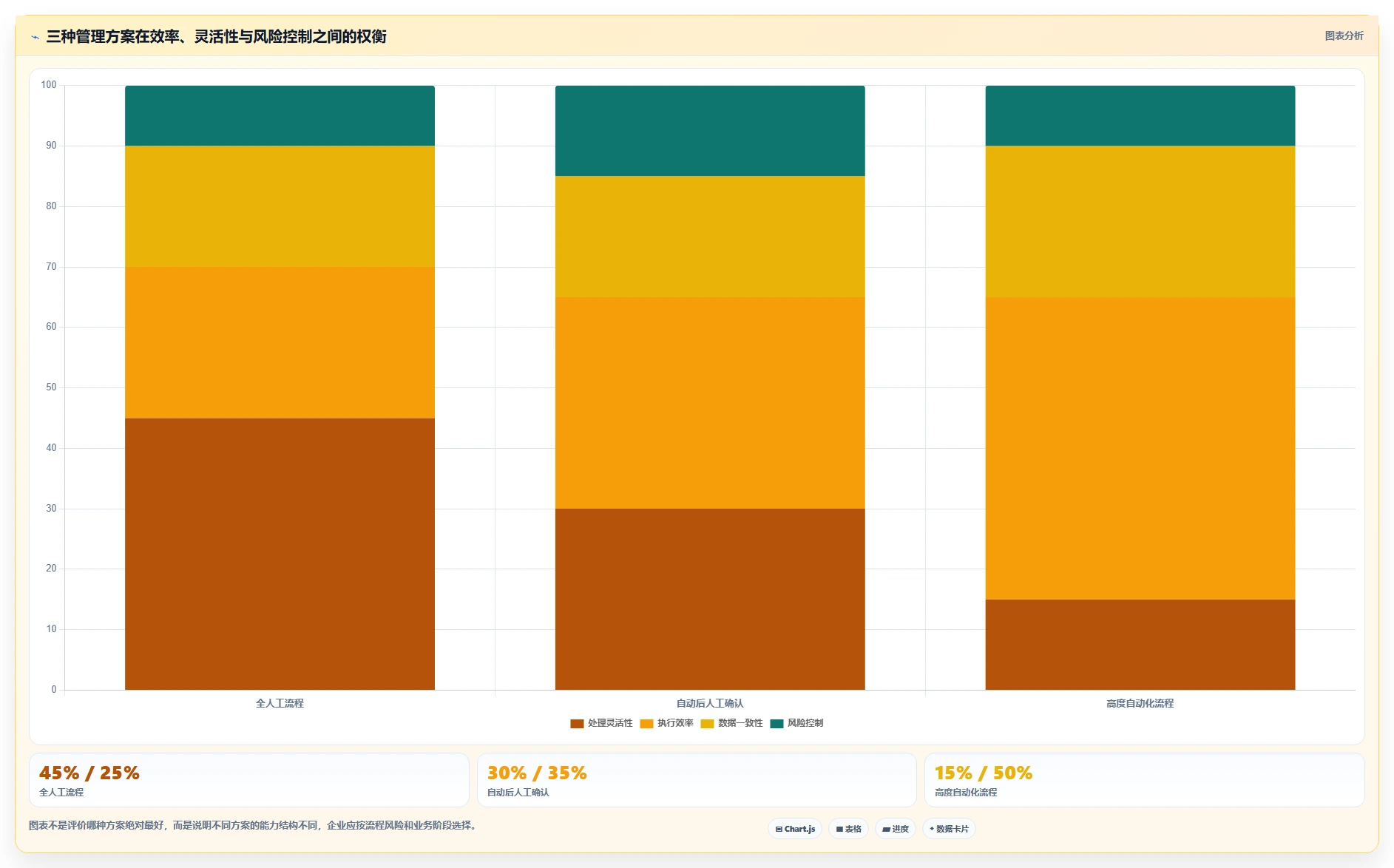The image size is (1394, 868).
Task: Toggle the 数据一致性 legend swatch
Action: click(707, 724)
